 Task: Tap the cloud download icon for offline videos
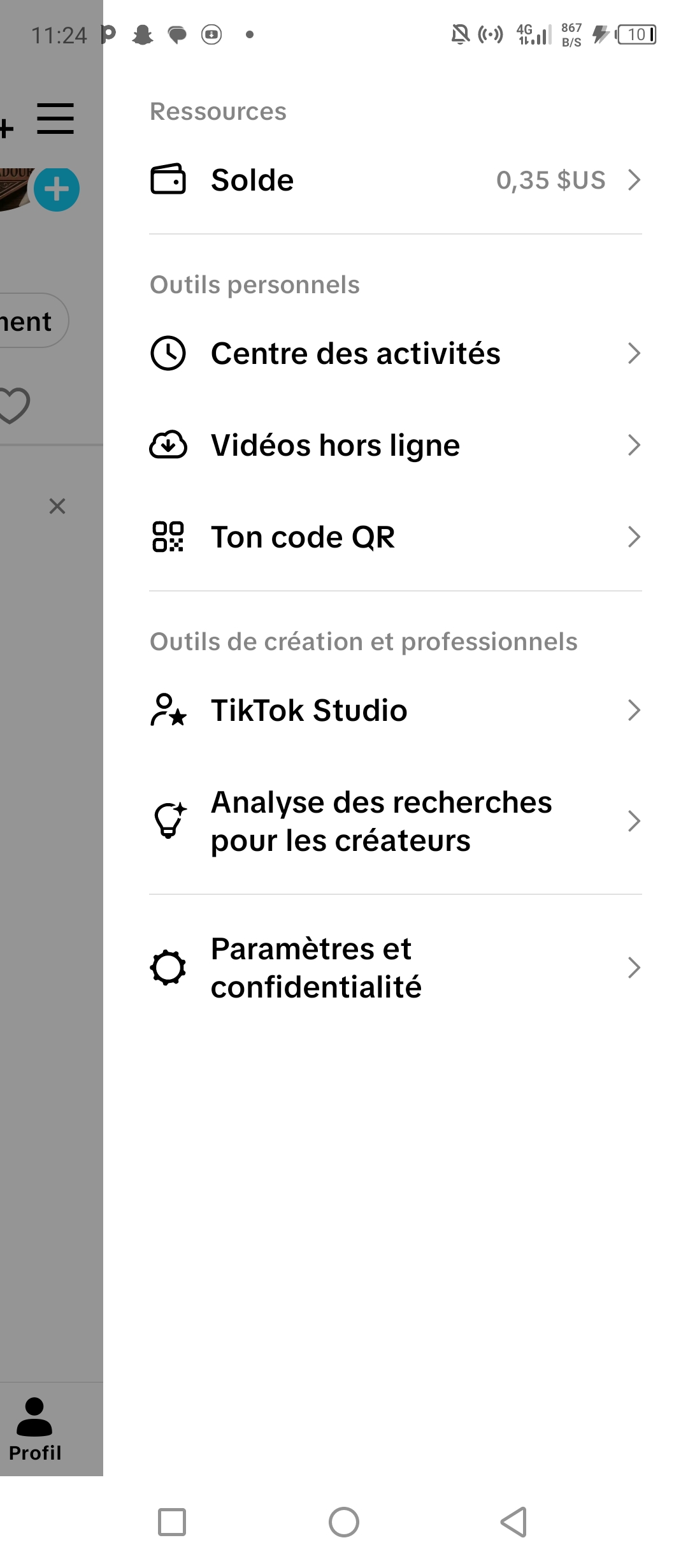[168, 445]
